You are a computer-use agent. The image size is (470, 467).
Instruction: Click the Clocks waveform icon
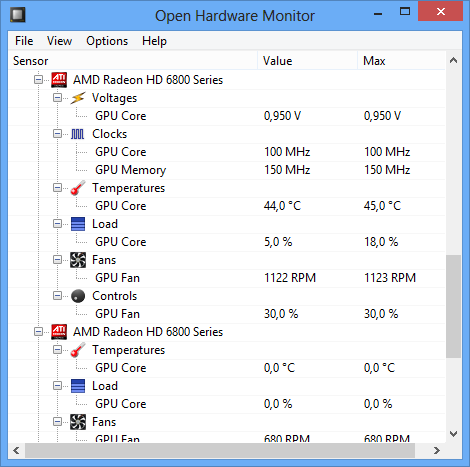click(x=78, y=134)
